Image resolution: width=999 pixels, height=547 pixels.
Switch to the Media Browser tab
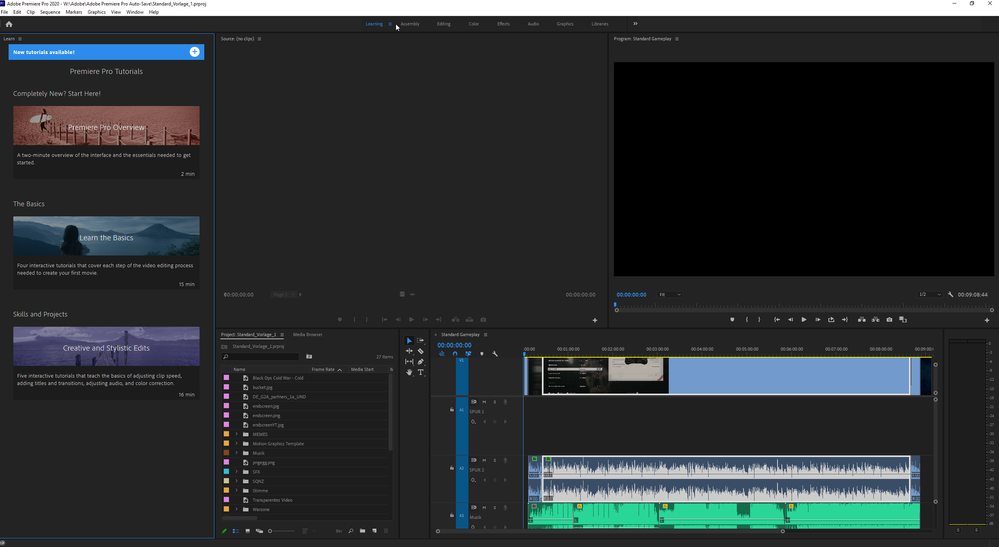pyautogui.click(x=307, y=334)
